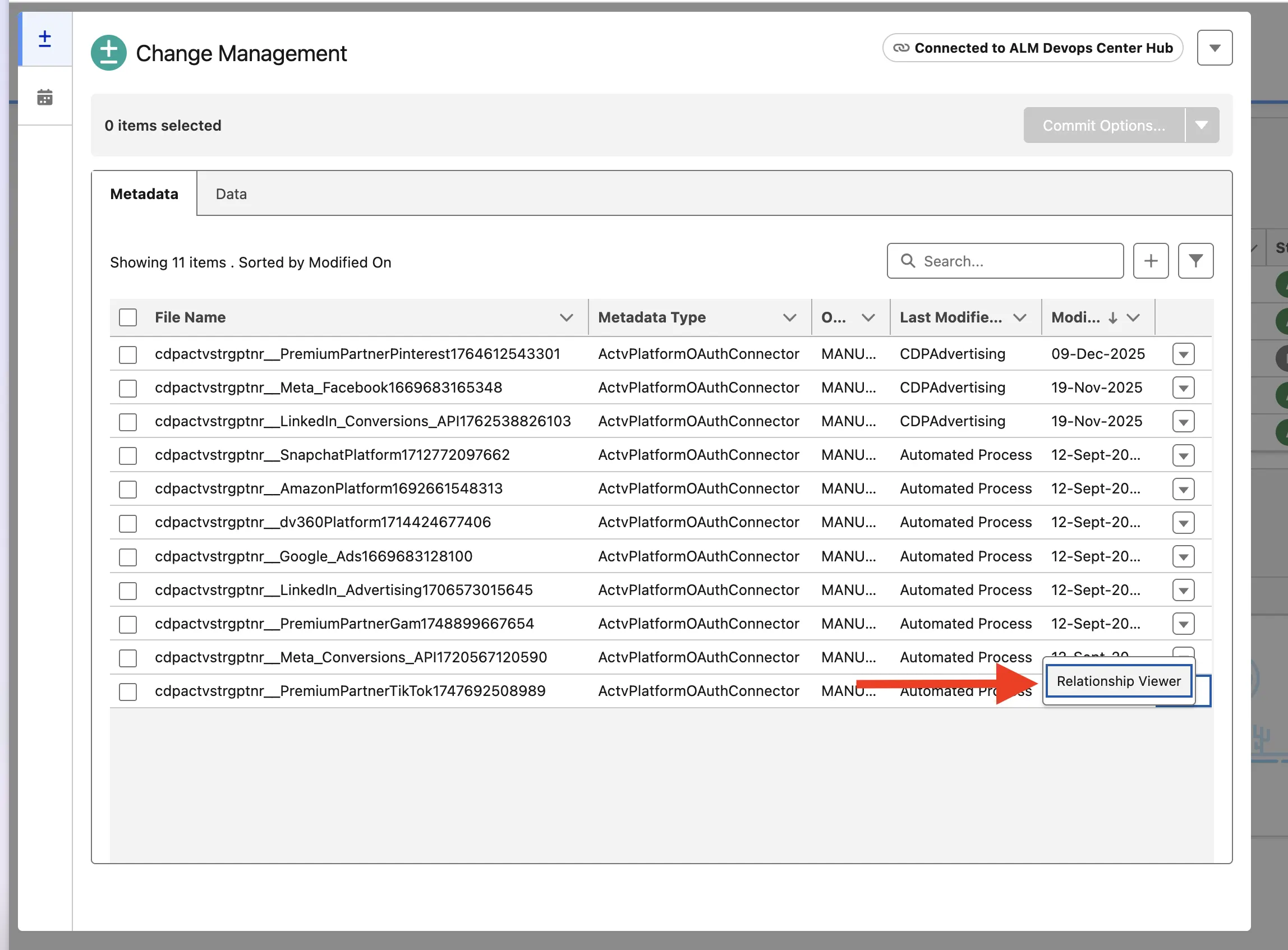Open the filter funnel button
1288x950 pixels.
(1195, 261)
